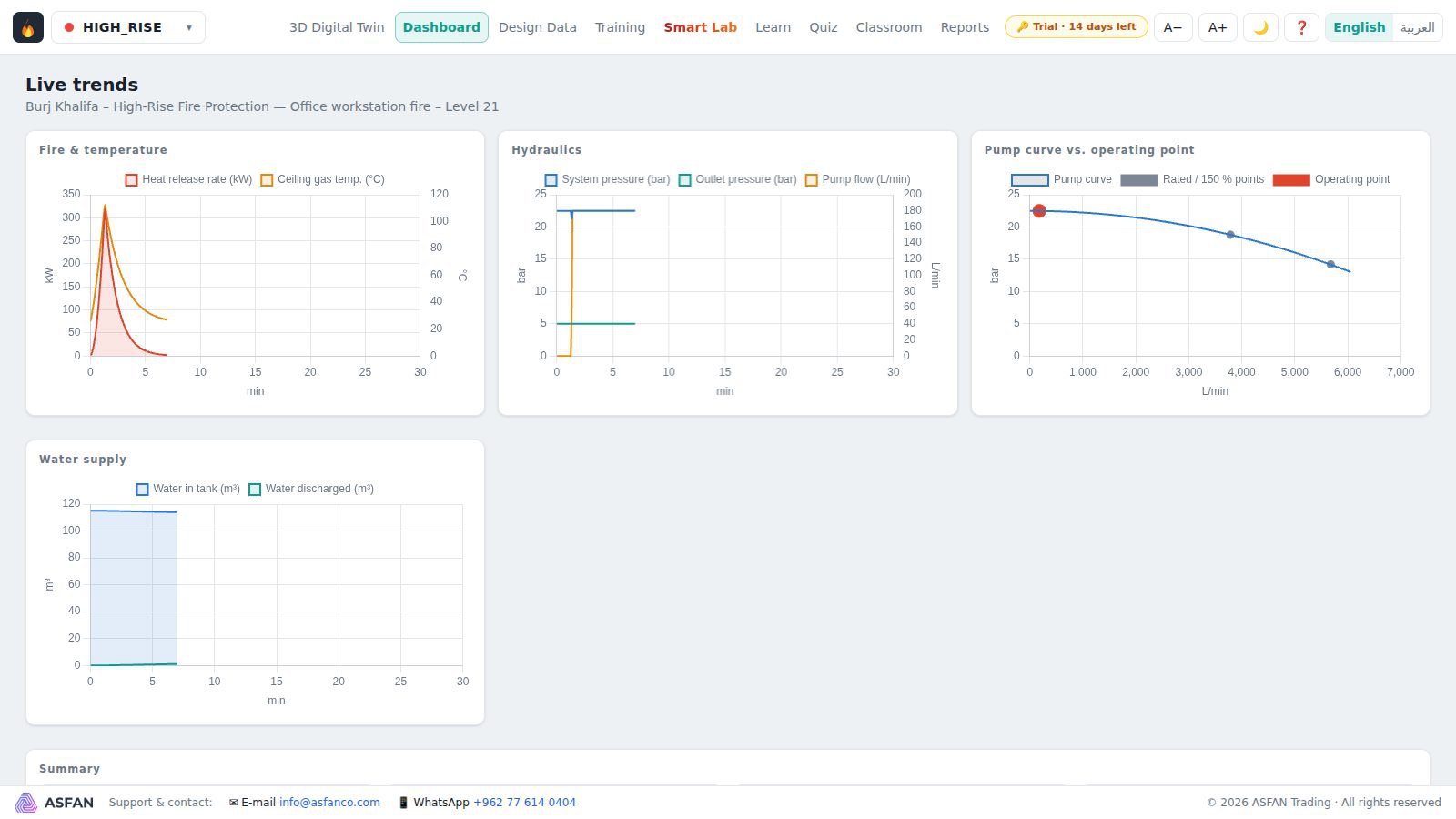Click the Trial 14 days left badge
This screenshot has width=1456, height=819.
tap(1076, 26)
